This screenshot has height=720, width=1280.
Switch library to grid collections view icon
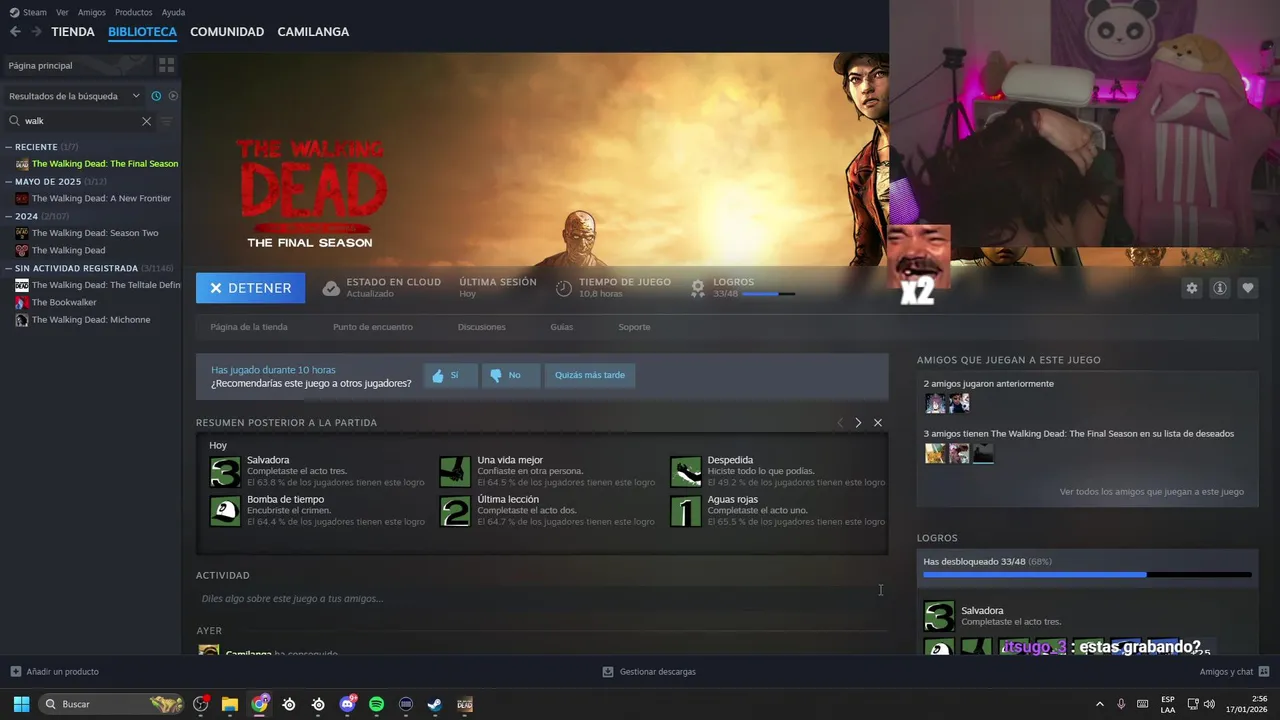point(167,65)
